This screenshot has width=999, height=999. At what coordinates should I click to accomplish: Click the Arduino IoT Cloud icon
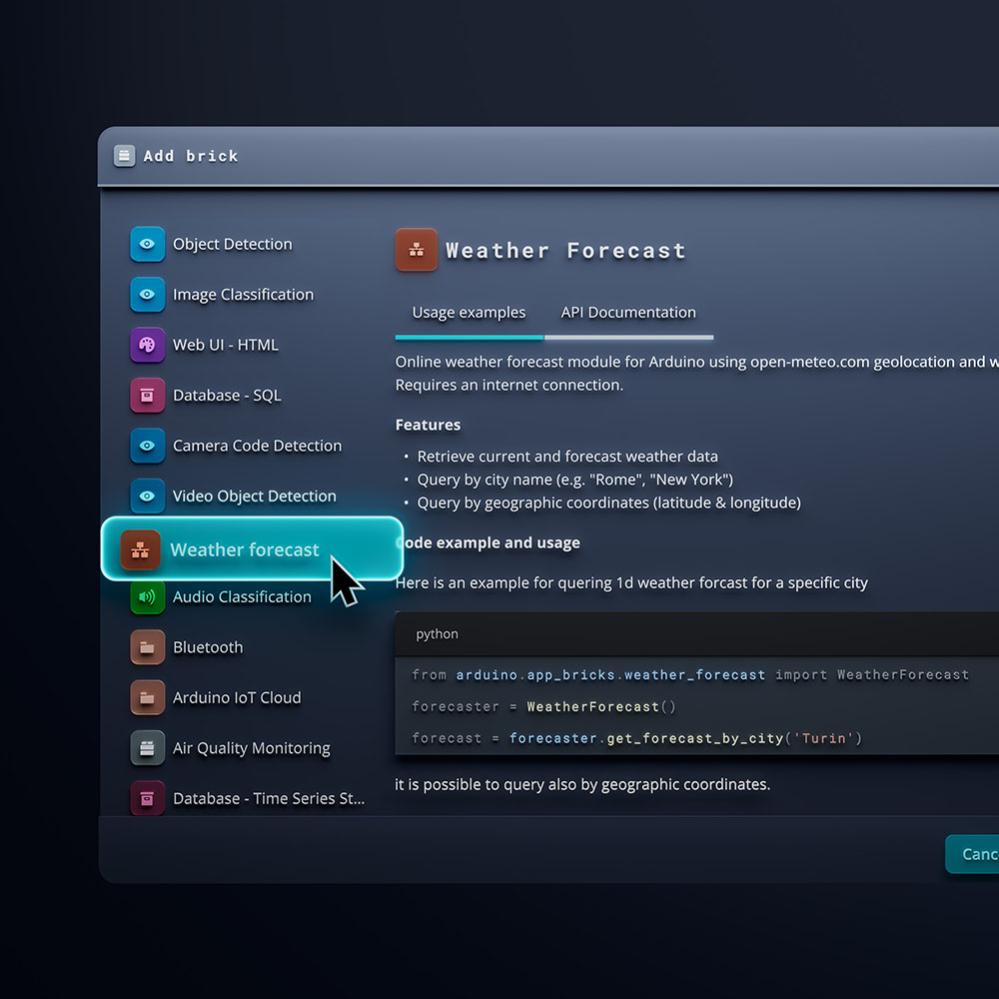click(147, 698)
